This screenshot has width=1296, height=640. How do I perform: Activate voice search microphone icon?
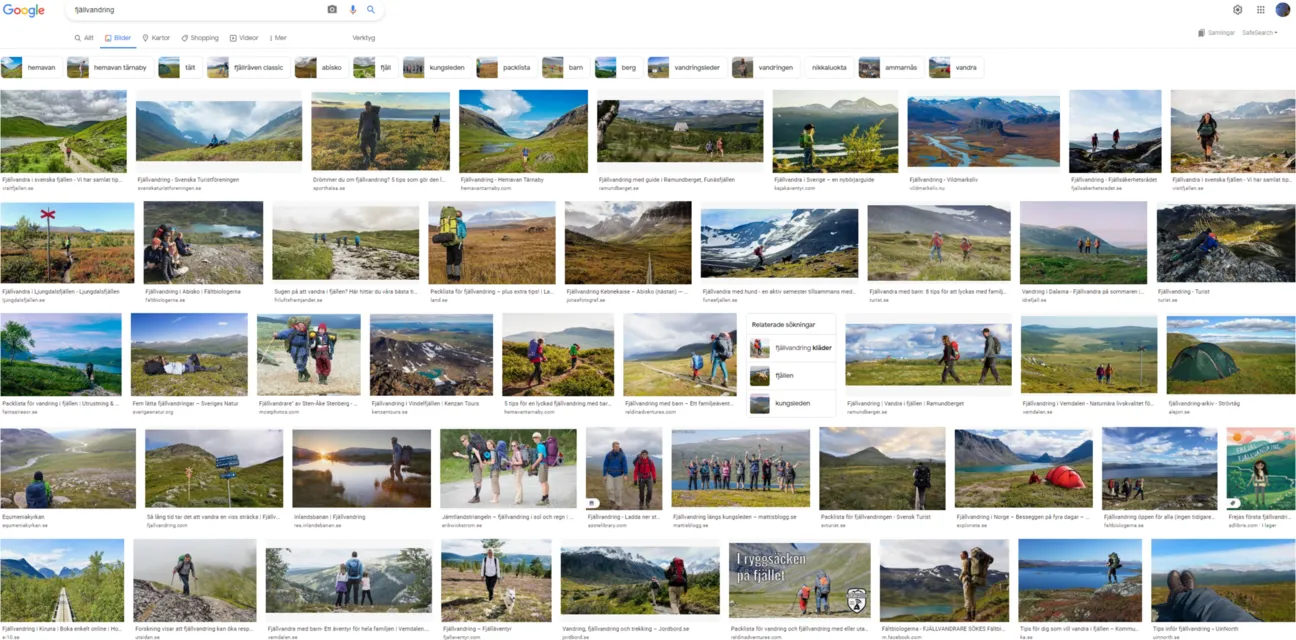click(352, 10)
